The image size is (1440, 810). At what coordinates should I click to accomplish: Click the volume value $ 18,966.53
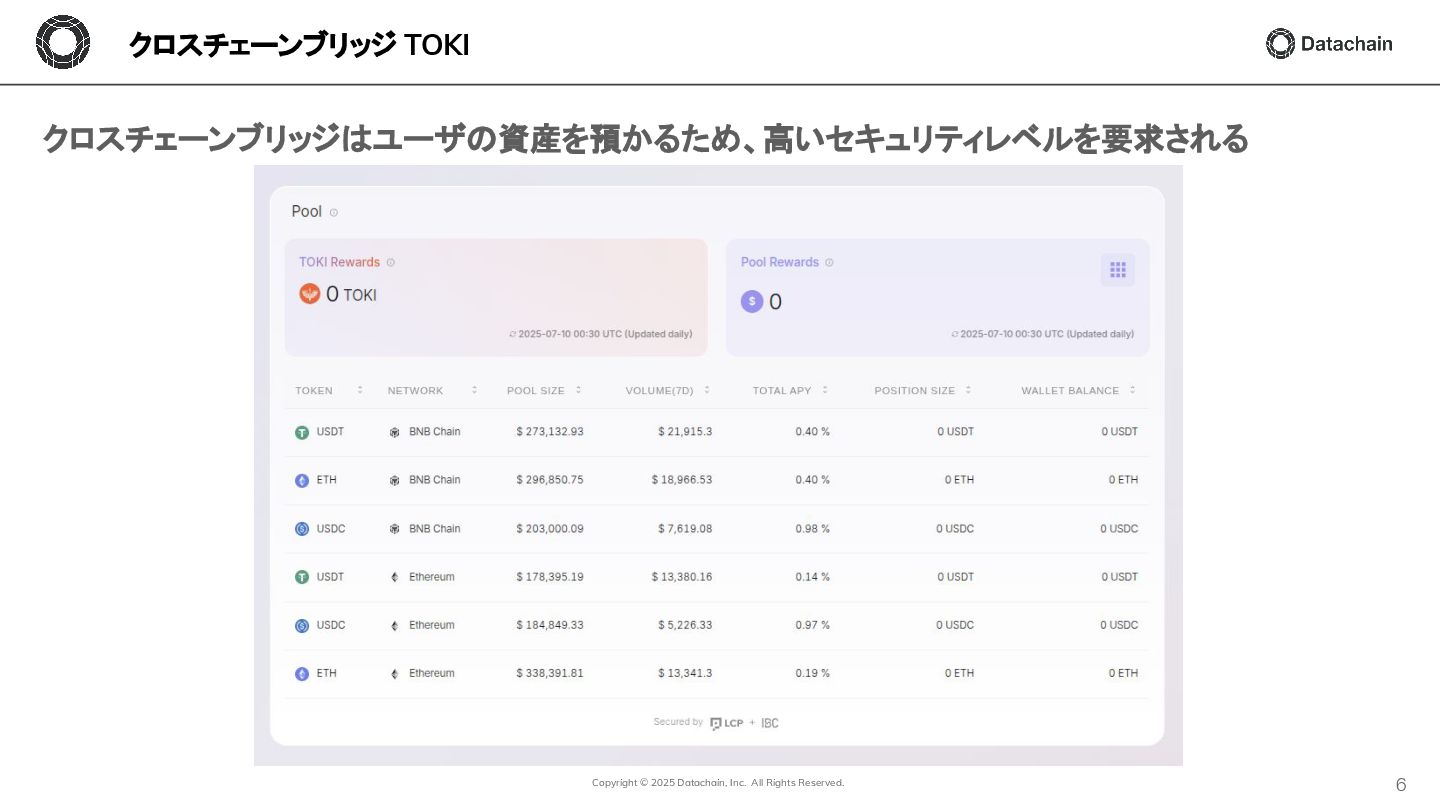[682, 480]
